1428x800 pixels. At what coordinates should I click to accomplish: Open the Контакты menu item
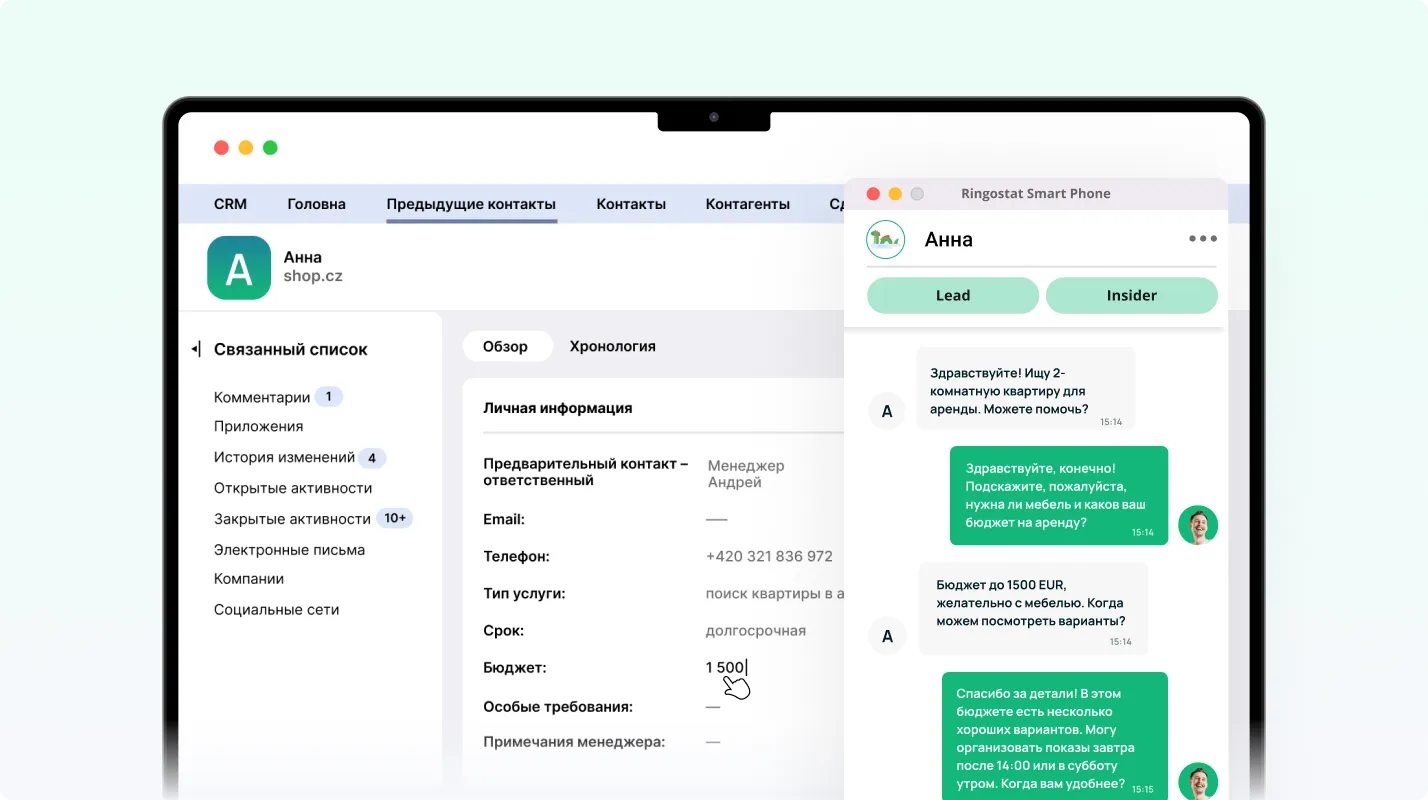pyautogui.click(x=631, y=204)
